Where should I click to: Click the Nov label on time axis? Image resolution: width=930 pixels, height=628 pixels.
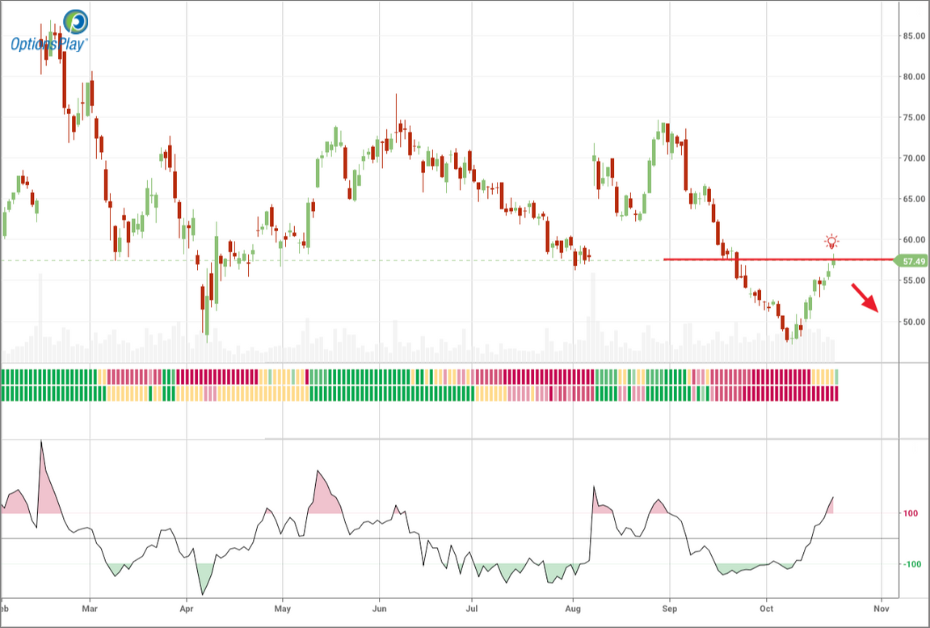click(881, 607)
